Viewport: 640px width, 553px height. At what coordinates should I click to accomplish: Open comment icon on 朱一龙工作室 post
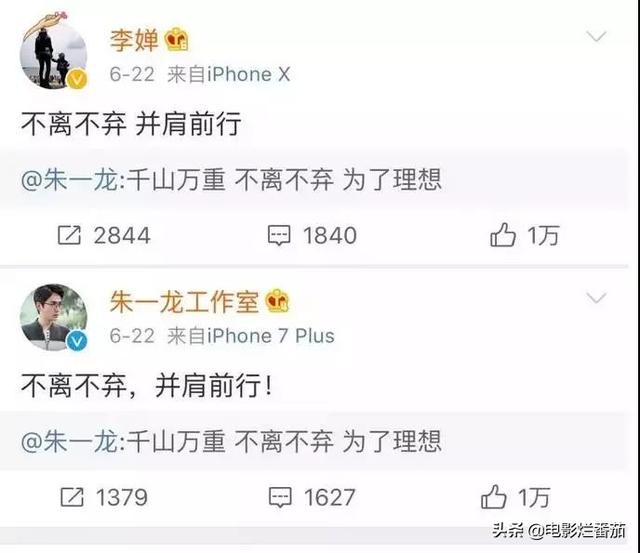tap(280, 497)
